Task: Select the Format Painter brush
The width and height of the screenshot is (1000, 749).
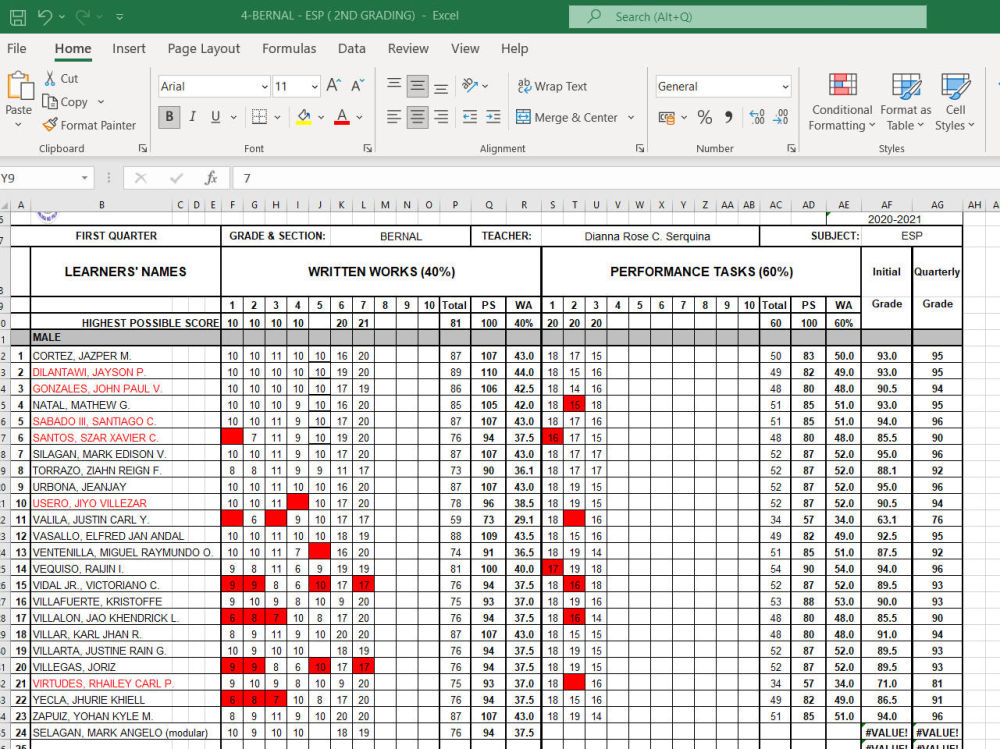Action: [x=50, y=125]
